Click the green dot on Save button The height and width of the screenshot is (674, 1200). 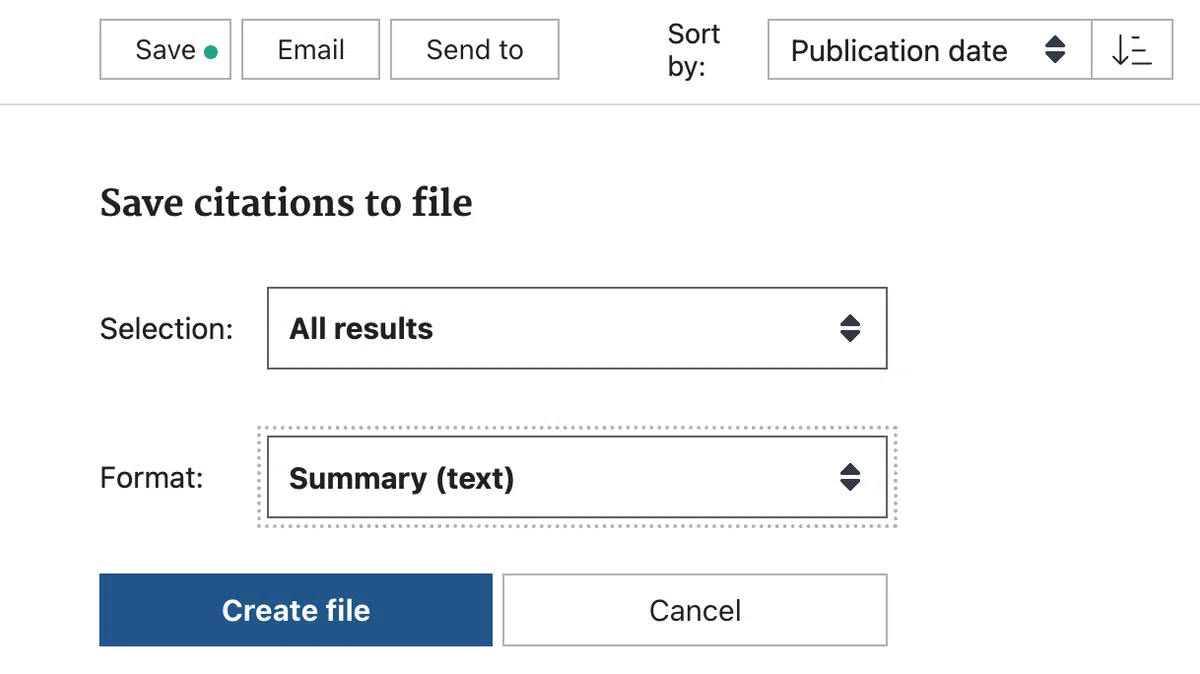click(x=210, y=53)
